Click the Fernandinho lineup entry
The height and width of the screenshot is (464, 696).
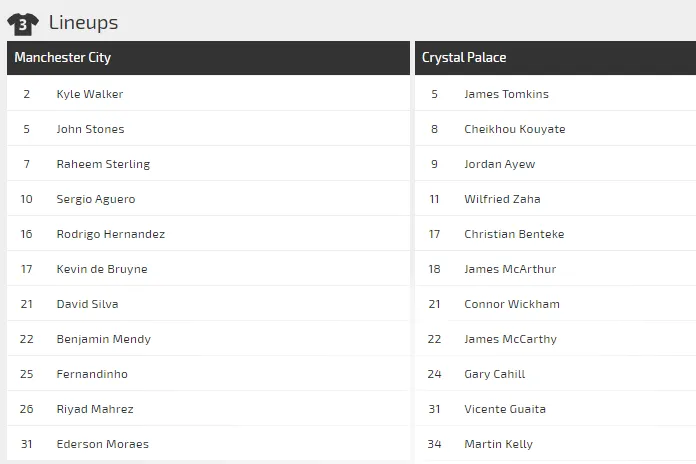tap(92, 374)
